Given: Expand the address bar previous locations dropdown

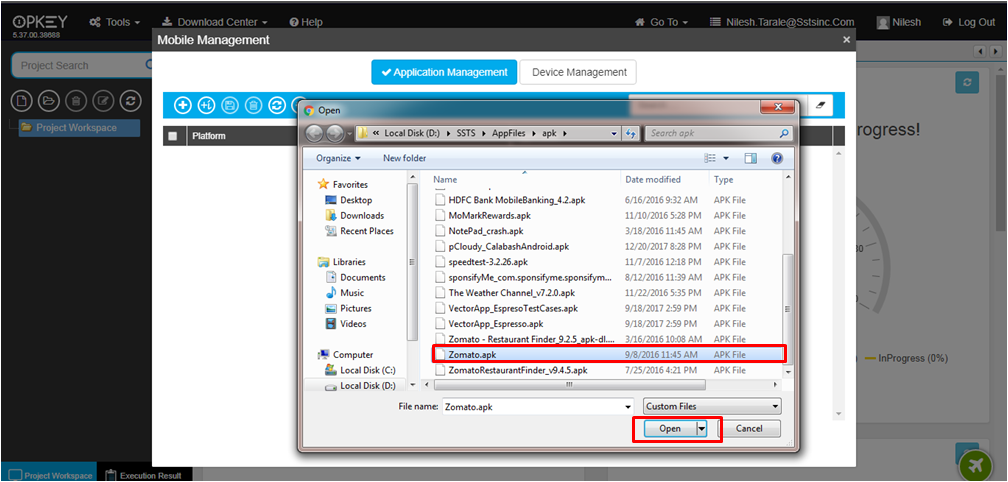Looking at the screenshot, I should [615, 134].
